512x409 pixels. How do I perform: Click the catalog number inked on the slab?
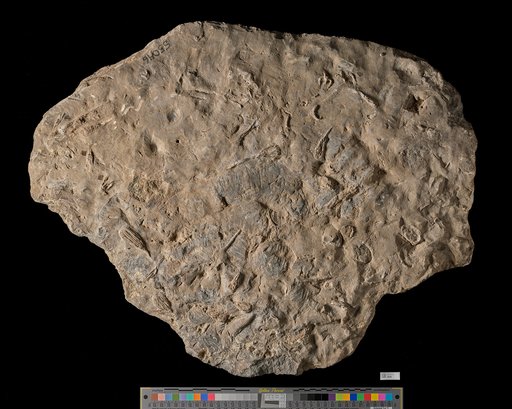click(x=157, y=53)
